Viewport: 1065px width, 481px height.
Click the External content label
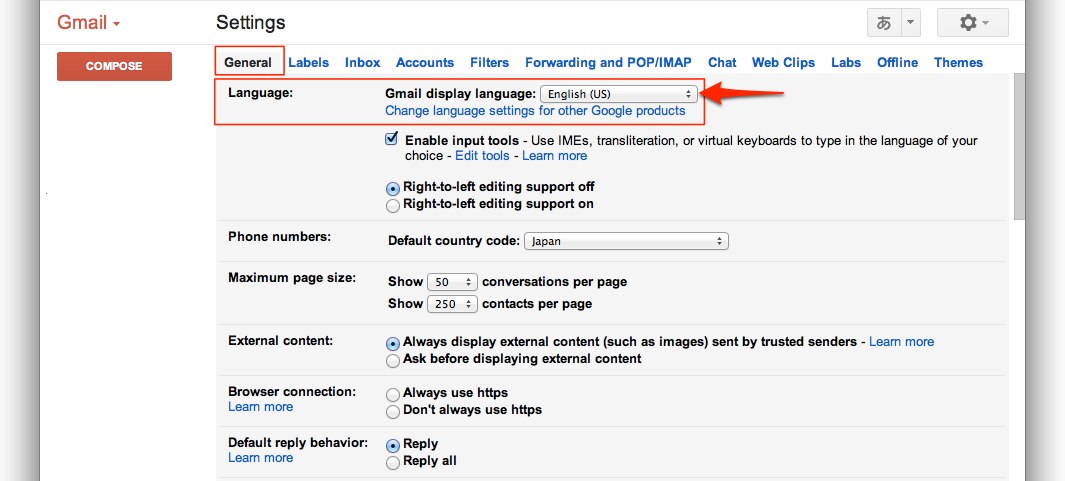(281, 340)
